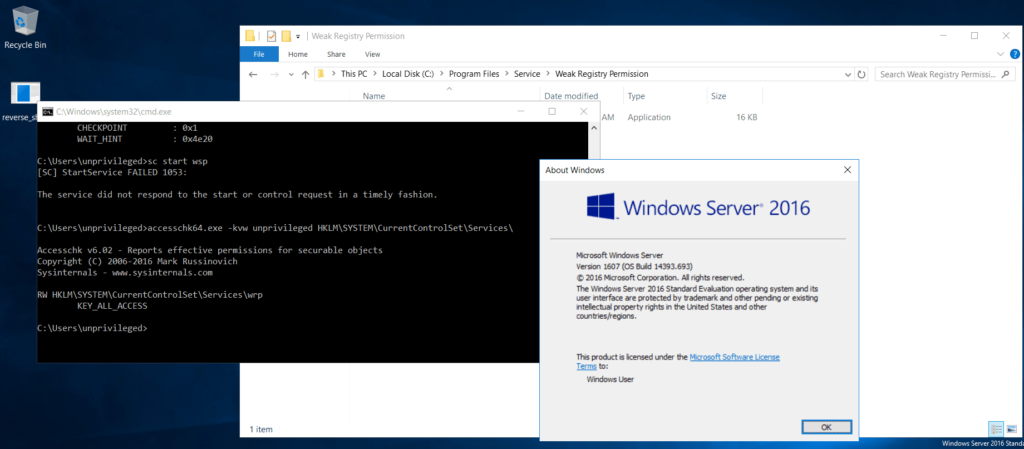Open Explorer Help question mark icon
This screenshot has height=449, width=1024.
point(1015,54)
